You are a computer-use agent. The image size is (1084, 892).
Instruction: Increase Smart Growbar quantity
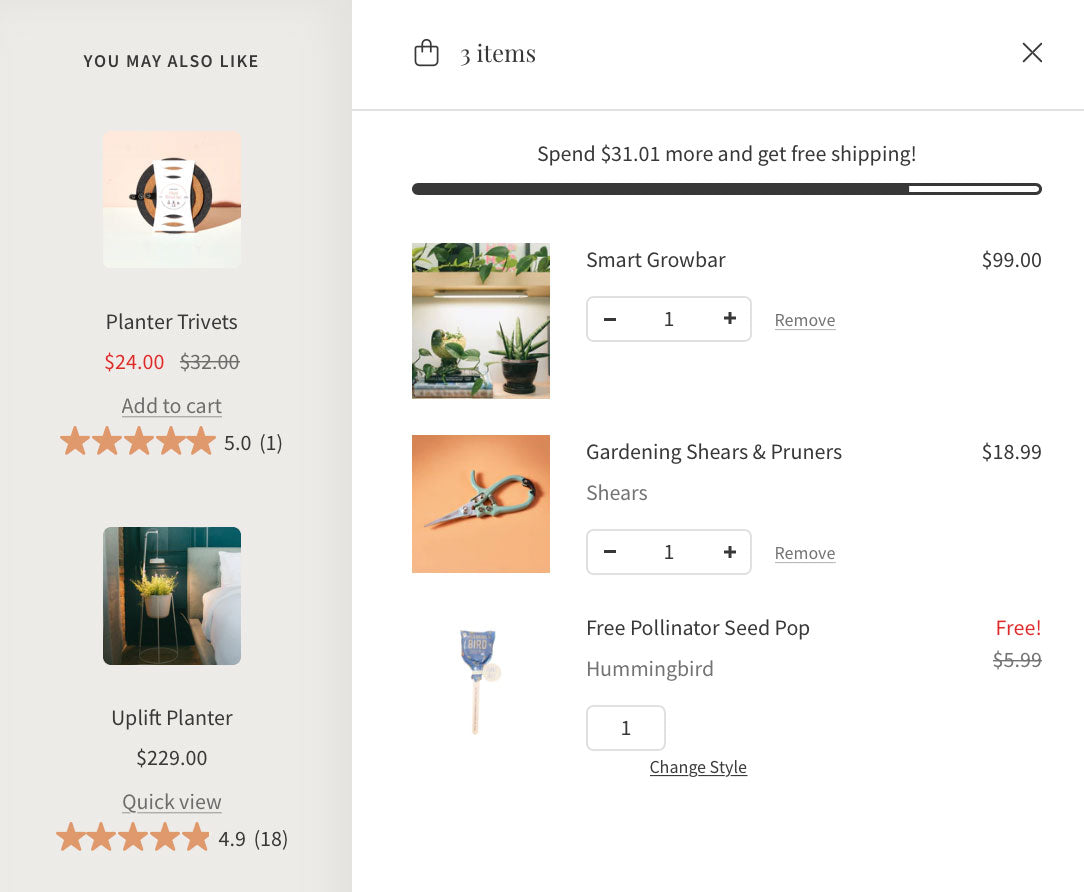point(730,319)
